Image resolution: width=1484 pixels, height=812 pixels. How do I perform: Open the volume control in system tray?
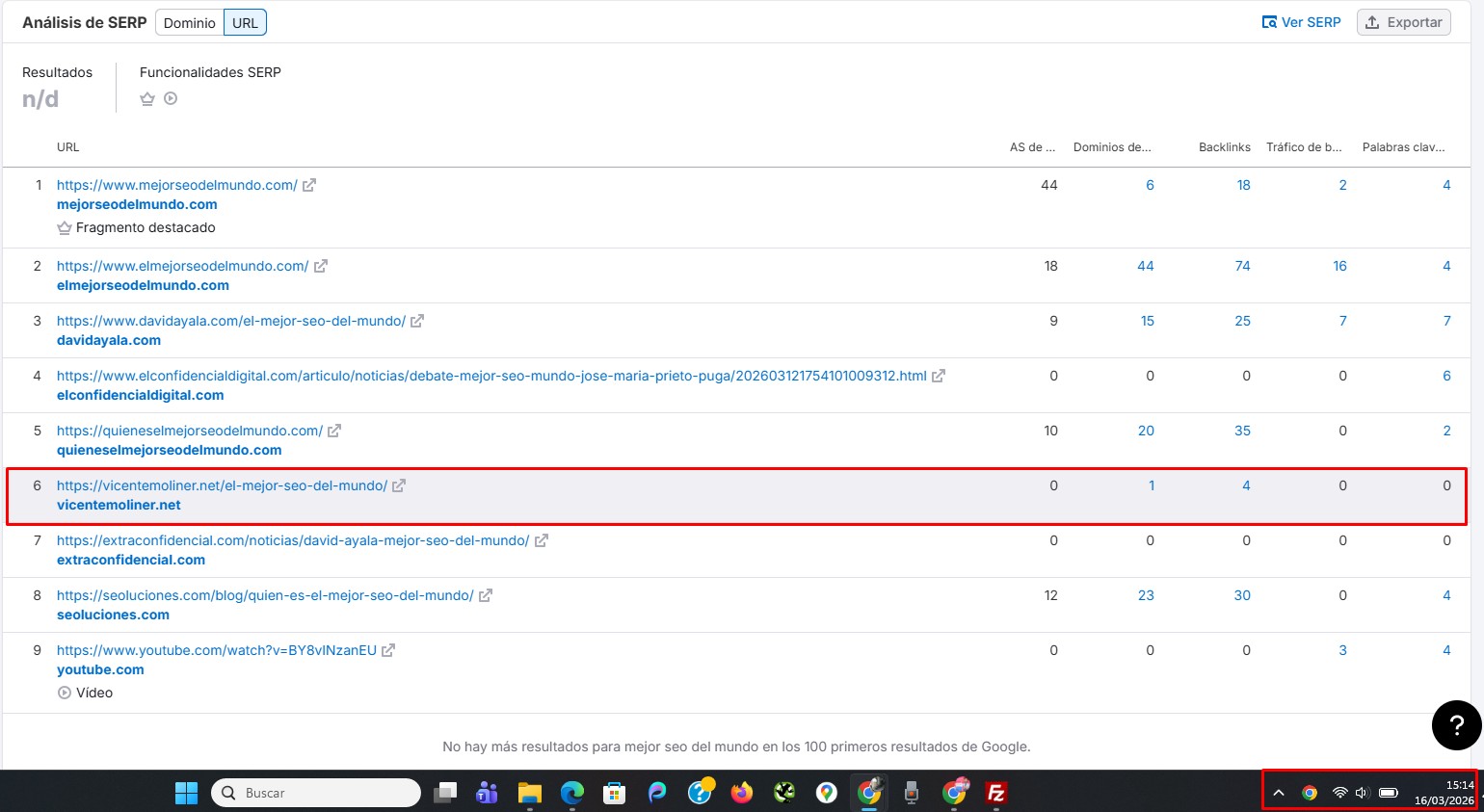pyautogui.click(x=1362, y=793)
